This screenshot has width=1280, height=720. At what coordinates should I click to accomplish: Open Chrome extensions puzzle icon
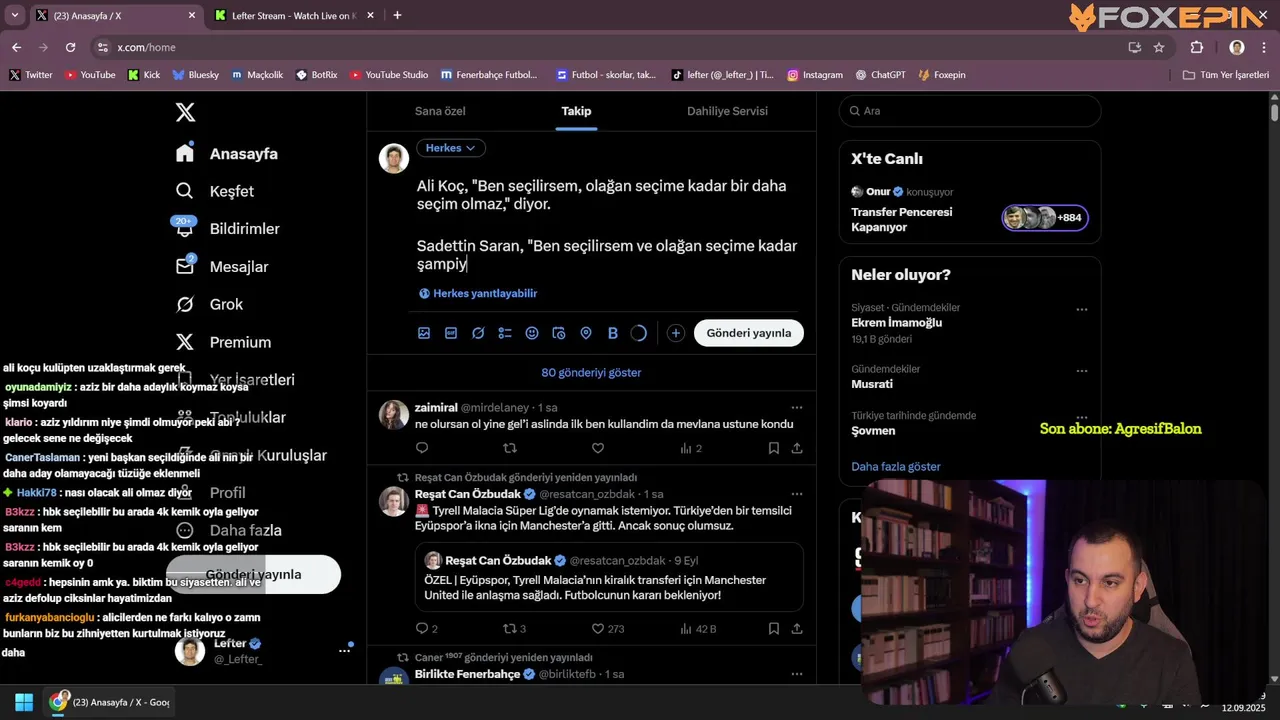click(x=1197, y=47)
